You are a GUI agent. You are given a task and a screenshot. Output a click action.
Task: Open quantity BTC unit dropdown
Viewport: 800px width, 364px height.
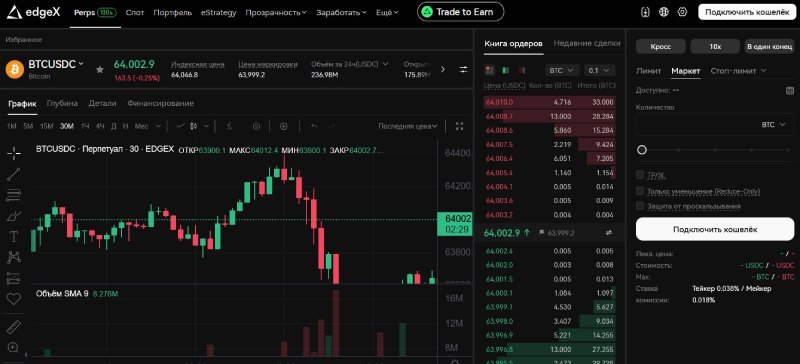click(x=773, y=125)
